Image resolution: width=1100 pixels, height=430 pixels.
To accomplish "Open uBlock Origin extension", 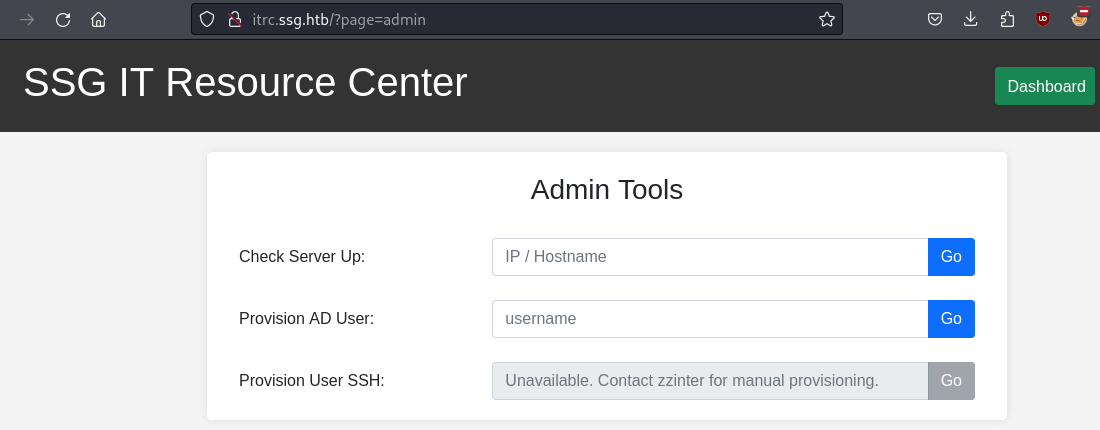I will tap(1043, 19).
